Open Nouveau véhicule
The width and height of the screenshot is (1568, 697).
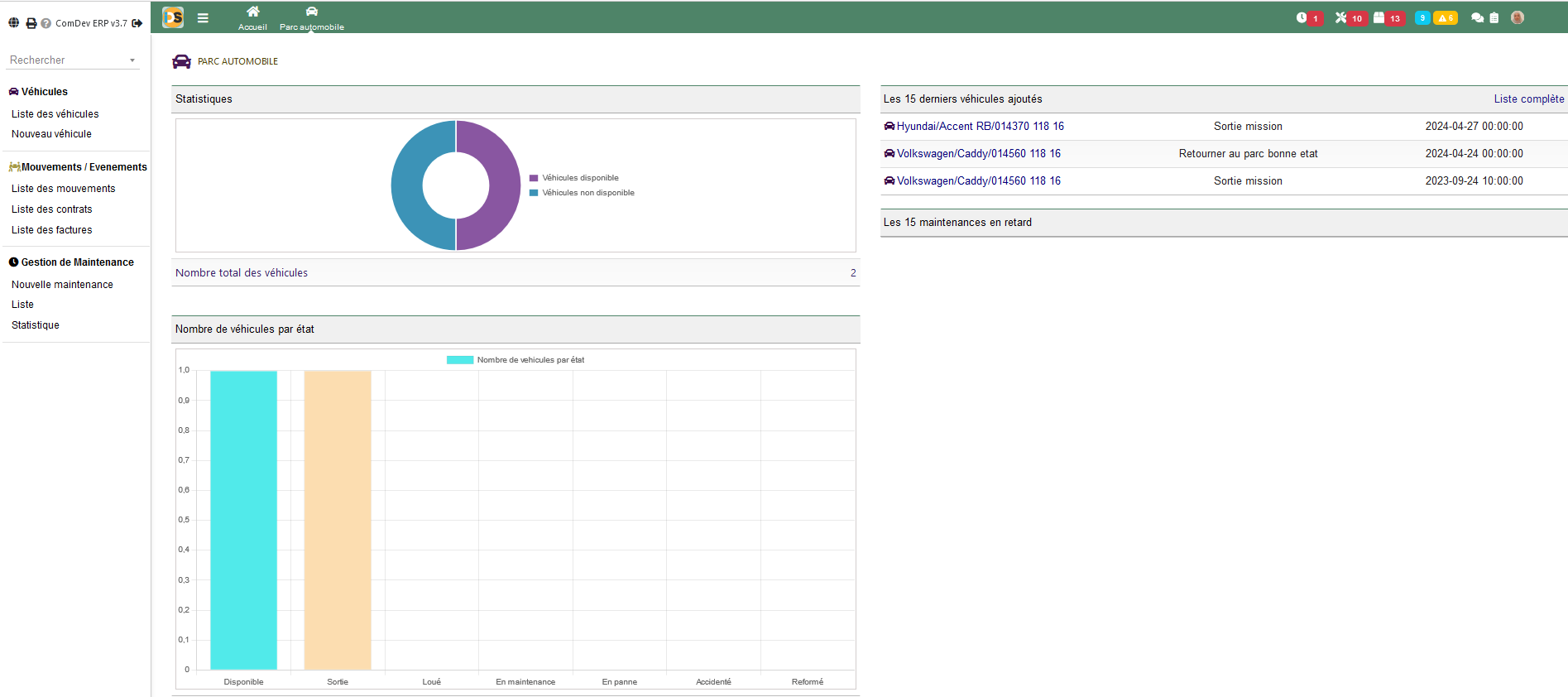[51, 134]
